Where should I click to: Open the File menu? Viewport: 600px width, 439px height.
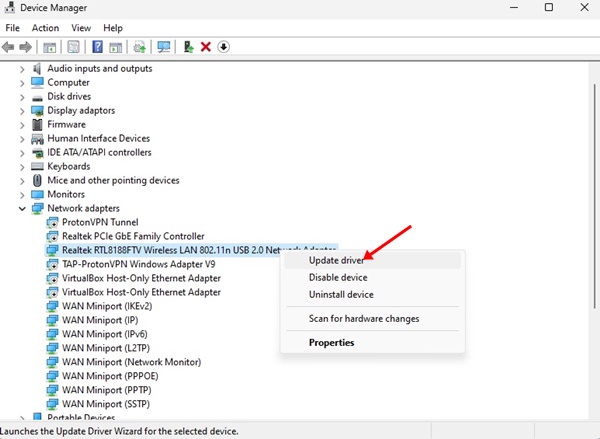pyautogui.click(x=13, y=28)
